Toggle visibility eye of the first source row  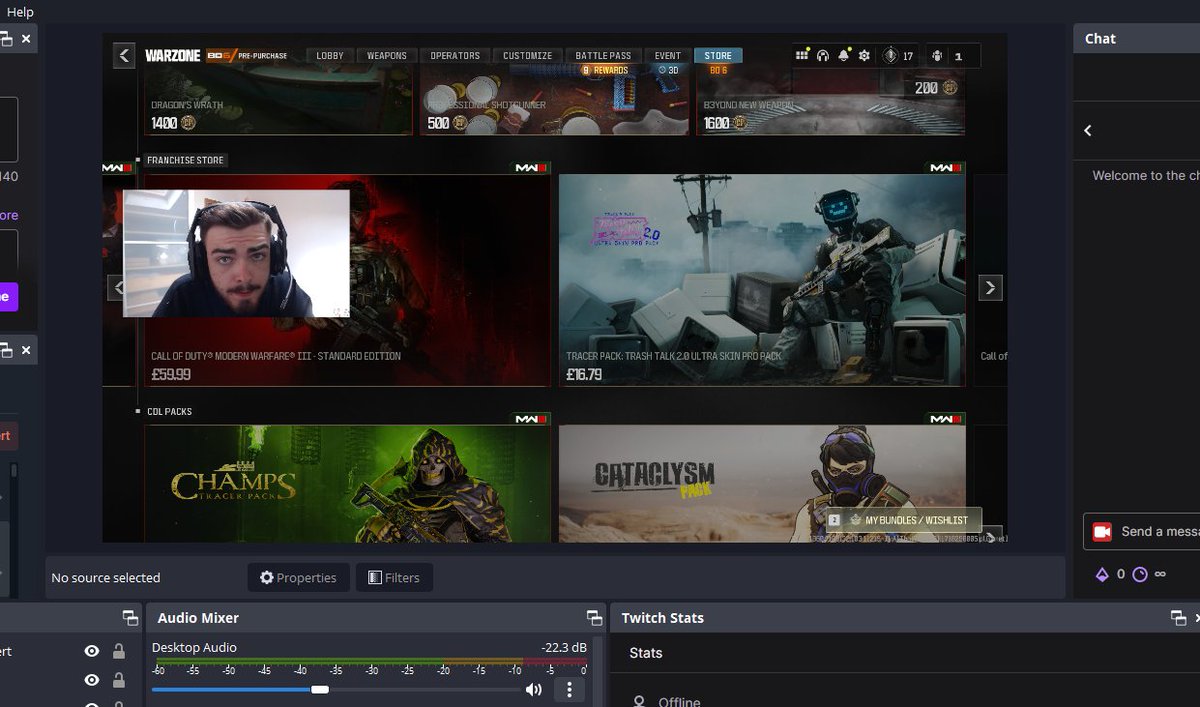coord(92,651)
